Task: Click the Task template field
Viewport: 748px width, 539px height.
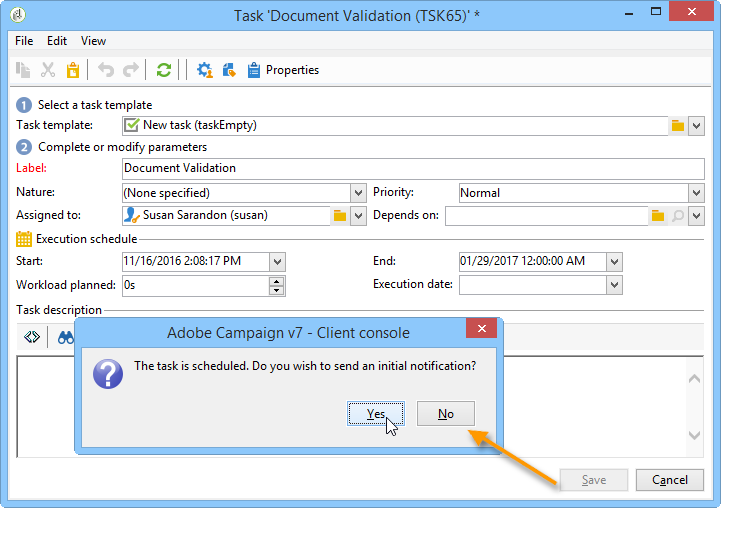Action: pos(395,126)
